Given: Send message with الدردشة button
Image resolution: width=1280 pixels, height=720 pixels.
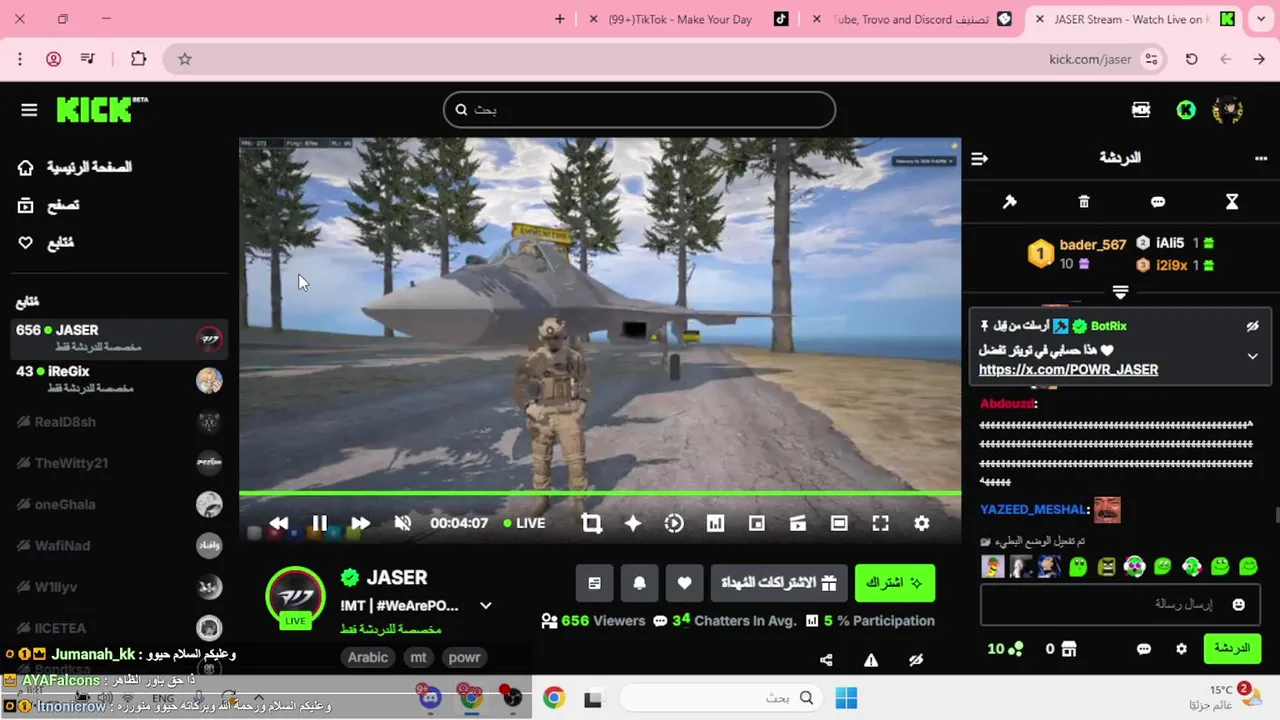Looking at the screenshot, I should click(x=1232, y=648).
